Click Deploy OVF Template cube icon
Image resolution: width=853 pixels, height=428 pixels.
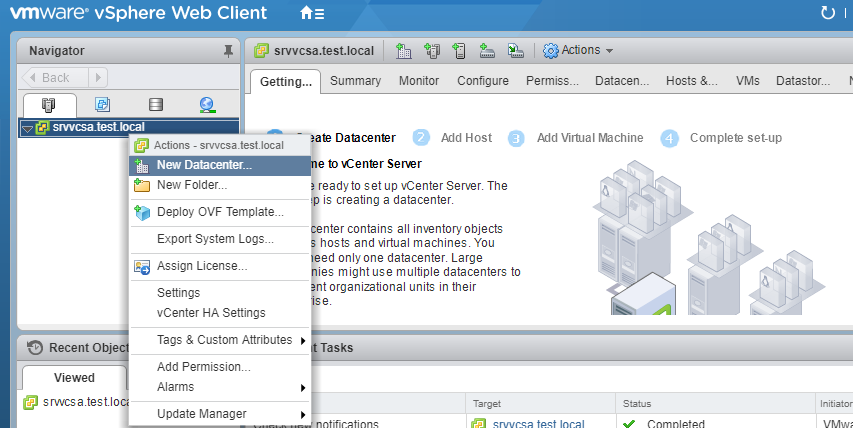click(142, 212)
